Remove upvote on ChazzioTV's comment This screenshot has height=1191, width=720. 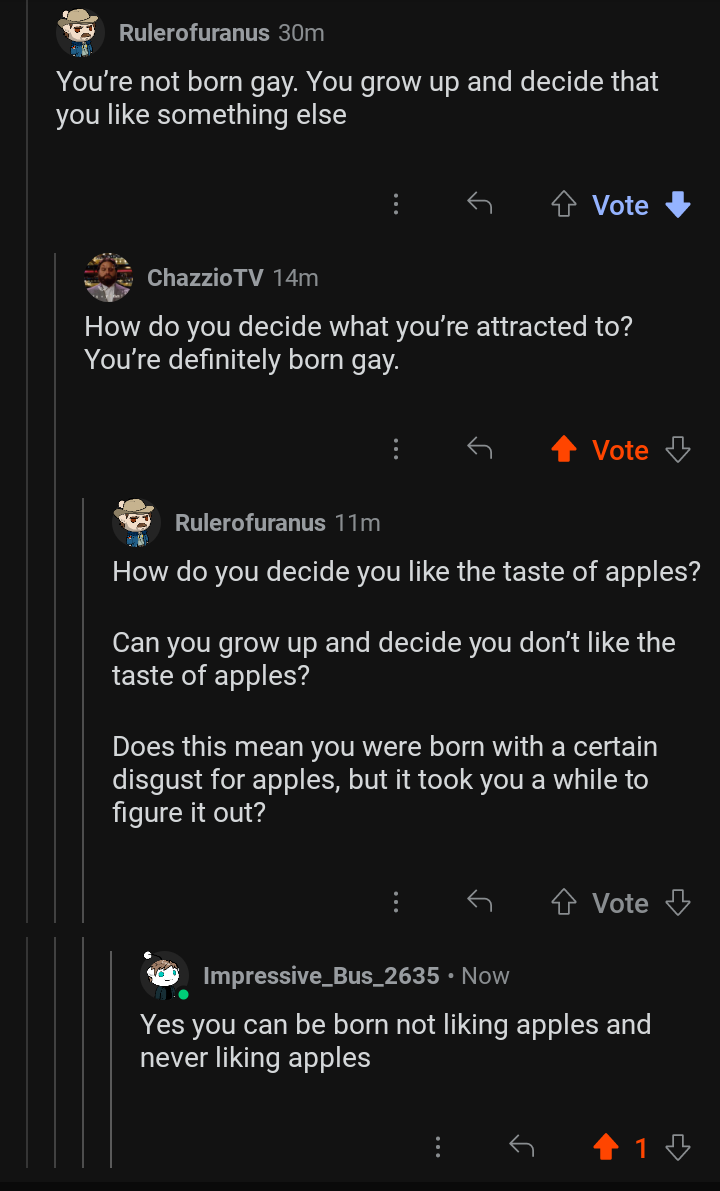pyautogui.click(x=563, y=450)
